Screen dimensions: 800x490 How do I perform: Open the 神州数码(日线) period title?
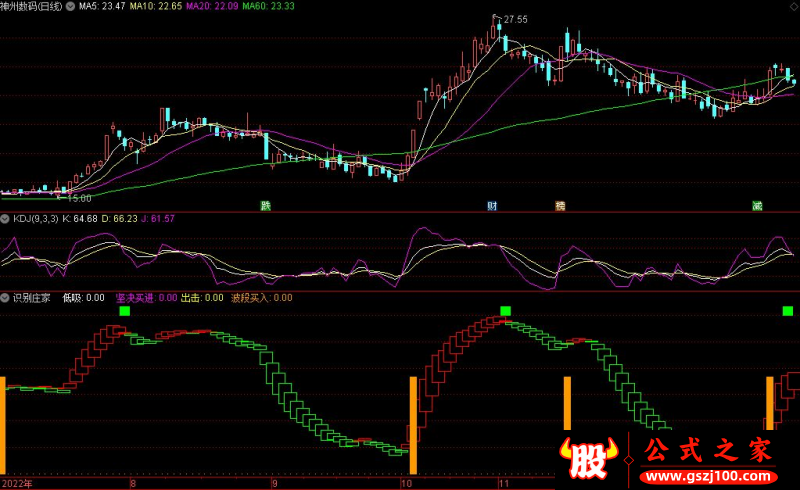pyautogui.click(x=30, y=6)
